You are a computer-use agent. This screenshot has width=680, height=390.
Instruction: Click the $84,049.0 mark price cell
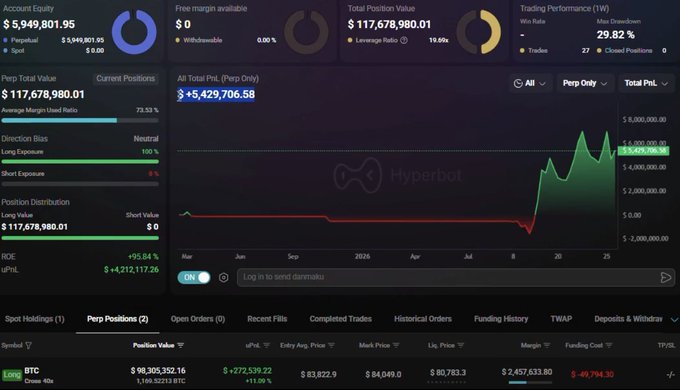coord(383,374)
